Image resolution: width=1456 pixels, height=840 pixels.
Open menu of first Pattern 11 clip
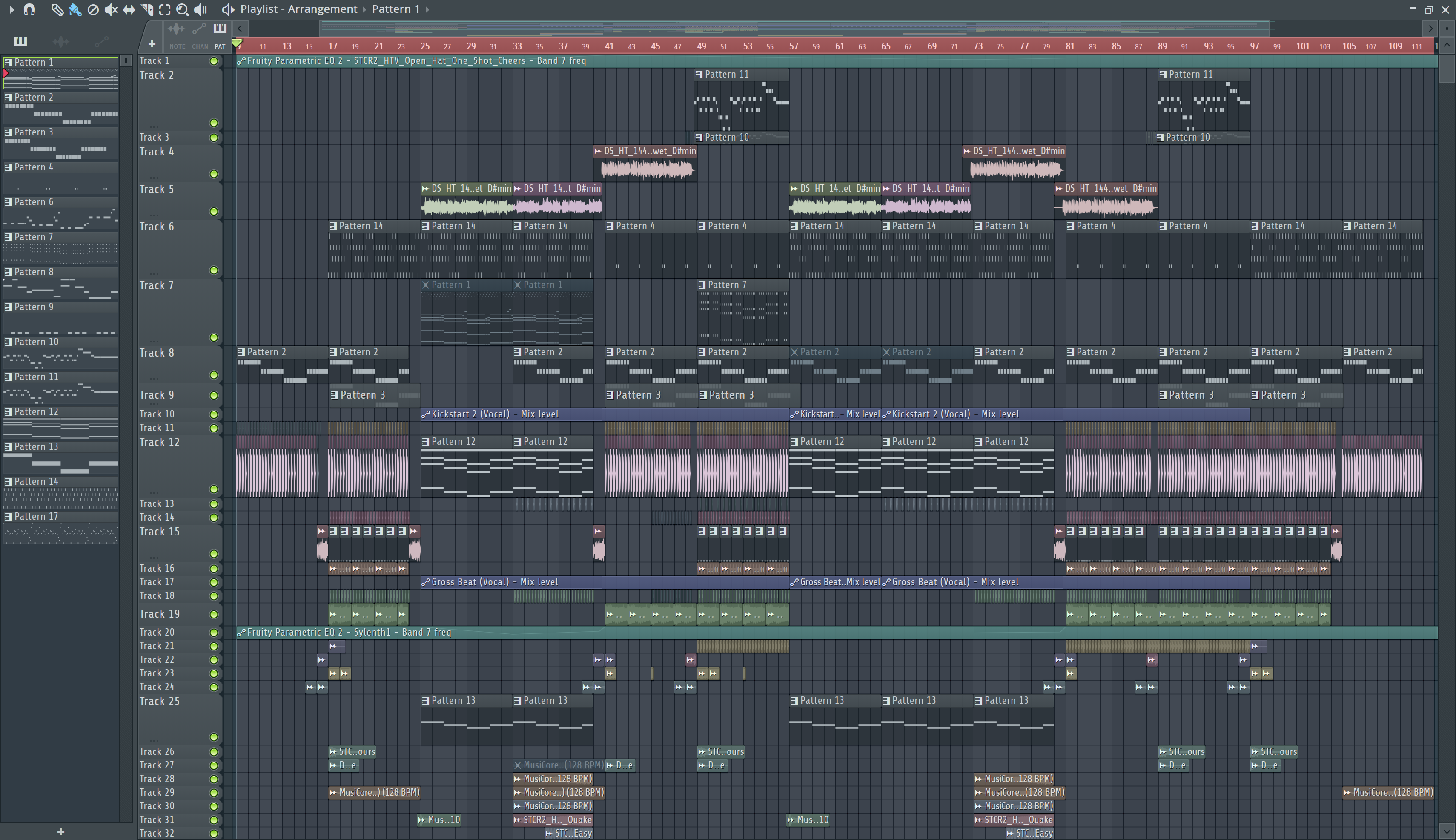699,75
